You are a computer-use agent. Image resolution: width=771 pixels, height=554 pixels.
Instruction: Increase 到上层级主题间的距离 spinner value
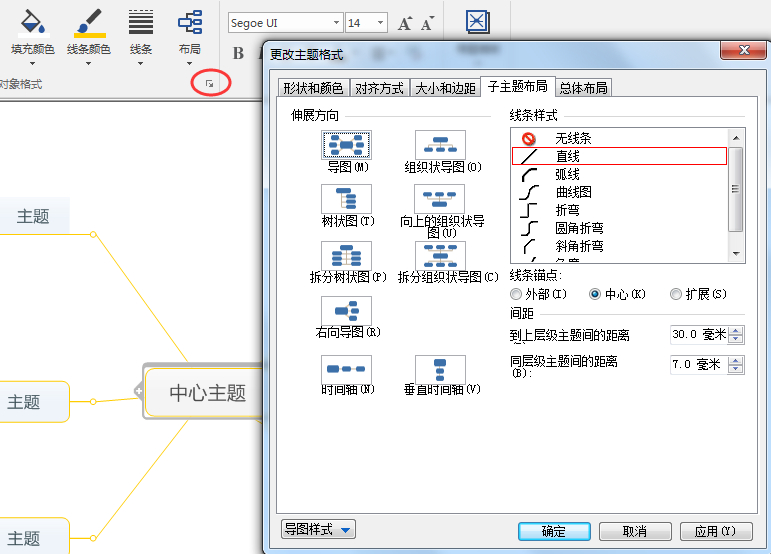point(736,331)
